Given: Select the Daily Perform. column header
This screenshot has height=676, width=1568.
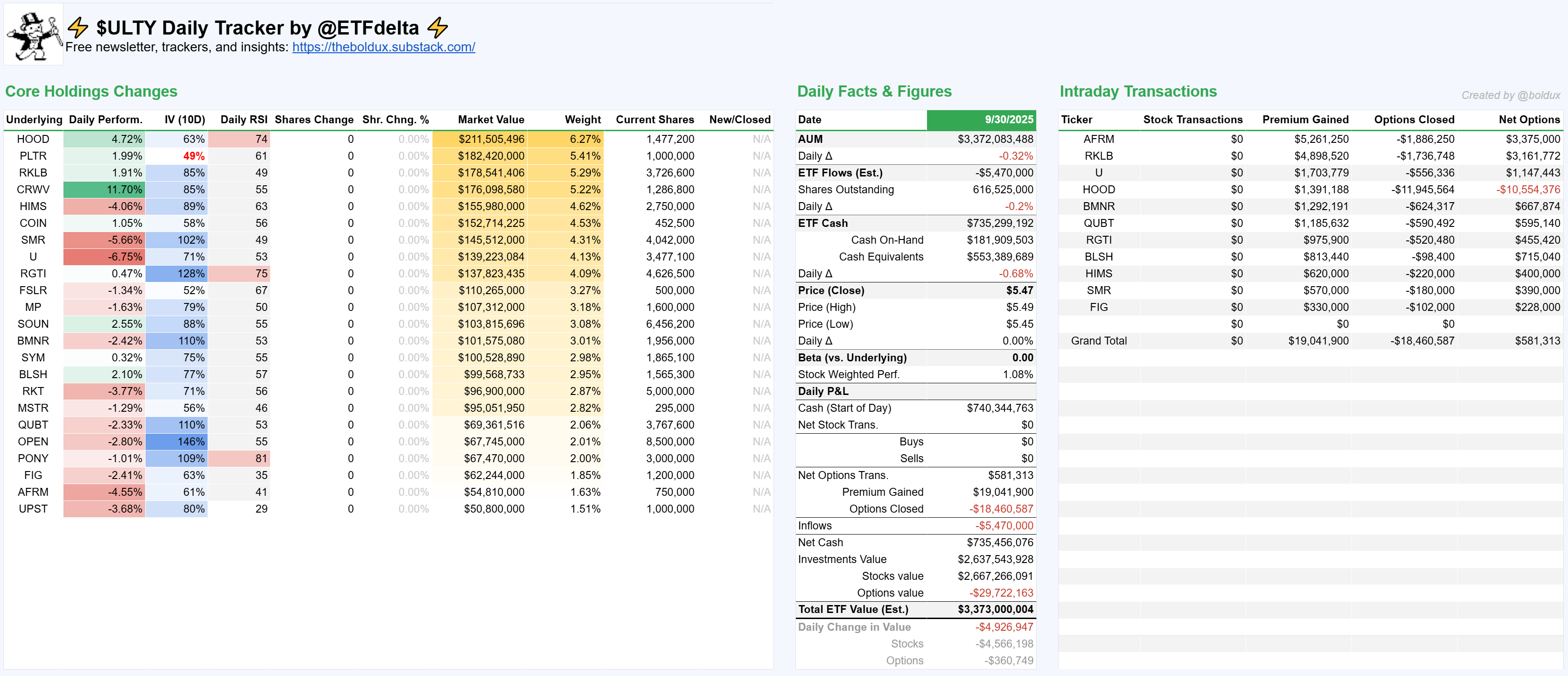Looking at the screenshot, I should point(105,120).
